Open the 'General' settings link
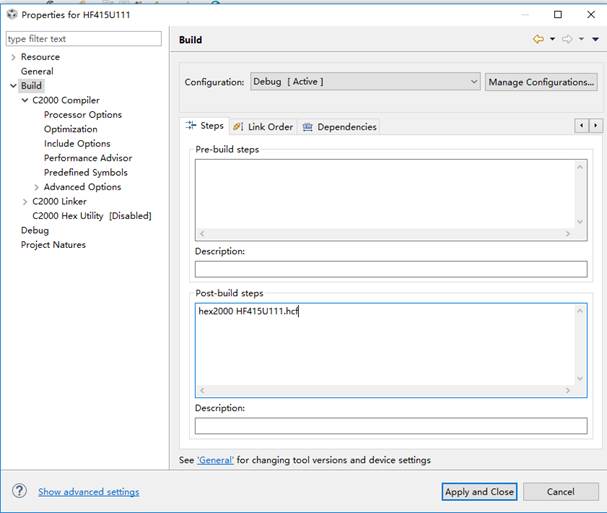The width and height of the screenshot is (607, 513). coord(215,460)
